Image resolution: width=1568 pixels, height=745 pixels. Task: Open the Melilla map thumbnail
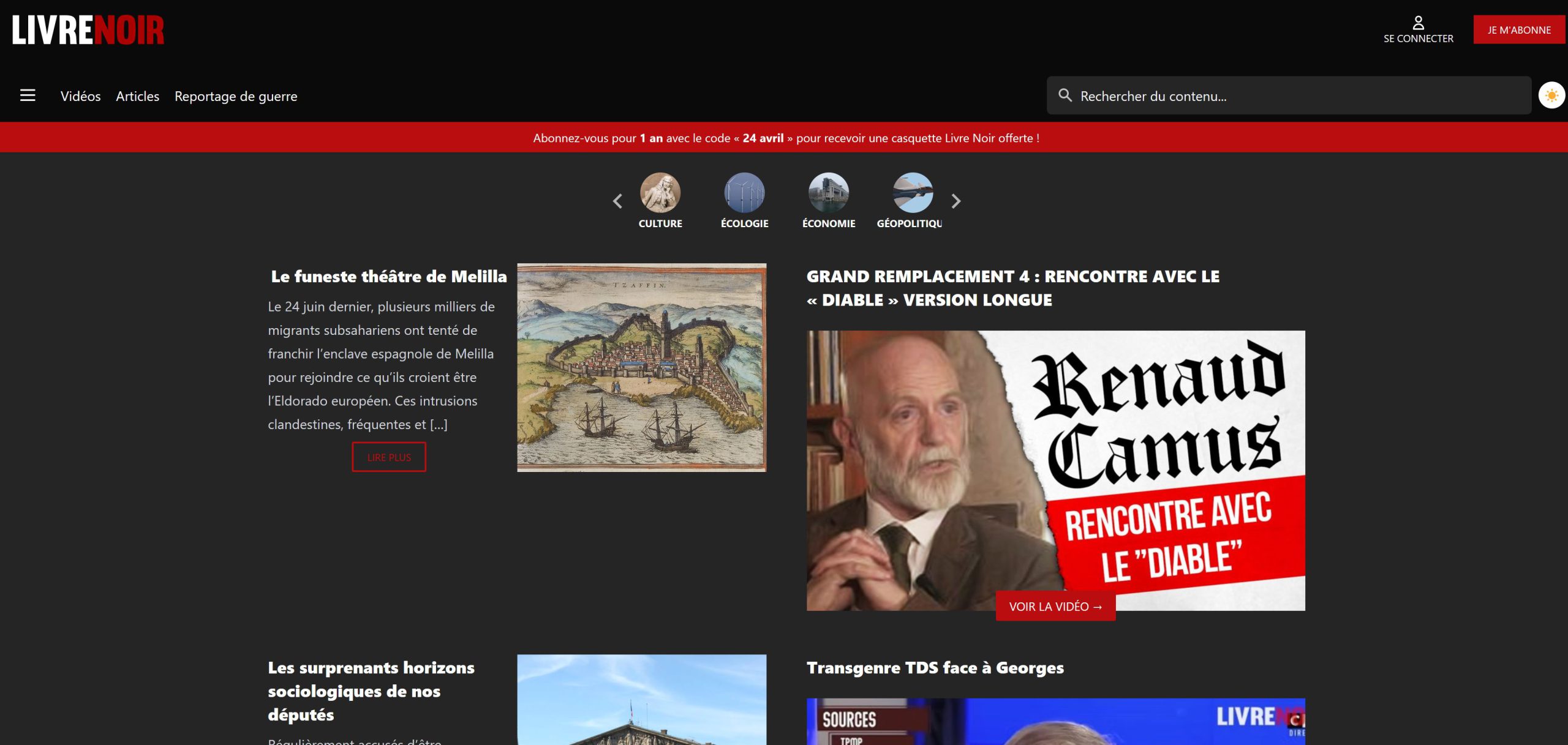point(642,368)
